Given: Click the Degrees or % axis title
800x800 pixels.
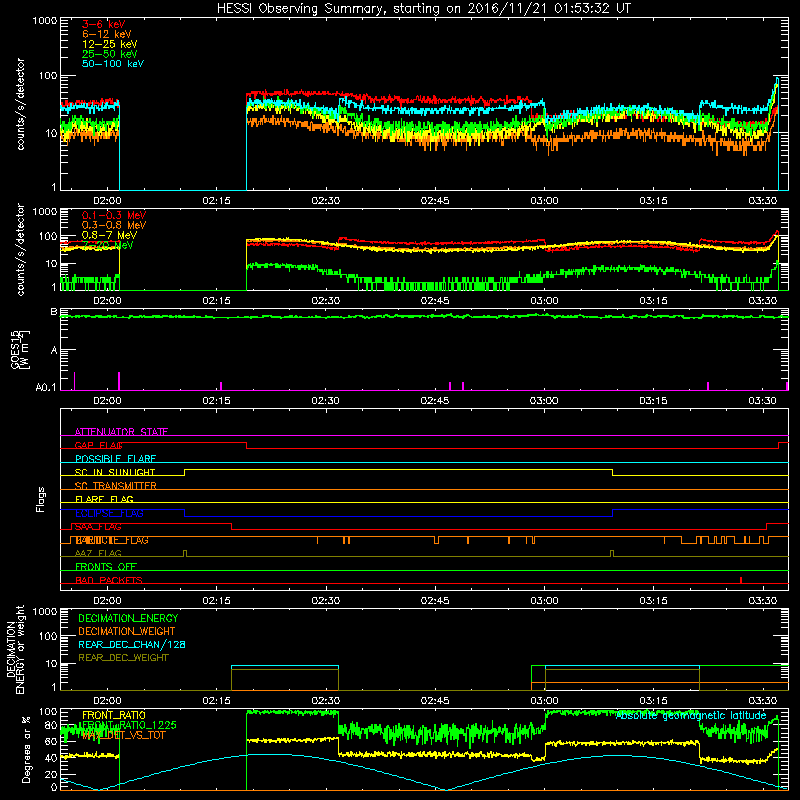Looking at the screenshot, I should [x=27, y=749].
